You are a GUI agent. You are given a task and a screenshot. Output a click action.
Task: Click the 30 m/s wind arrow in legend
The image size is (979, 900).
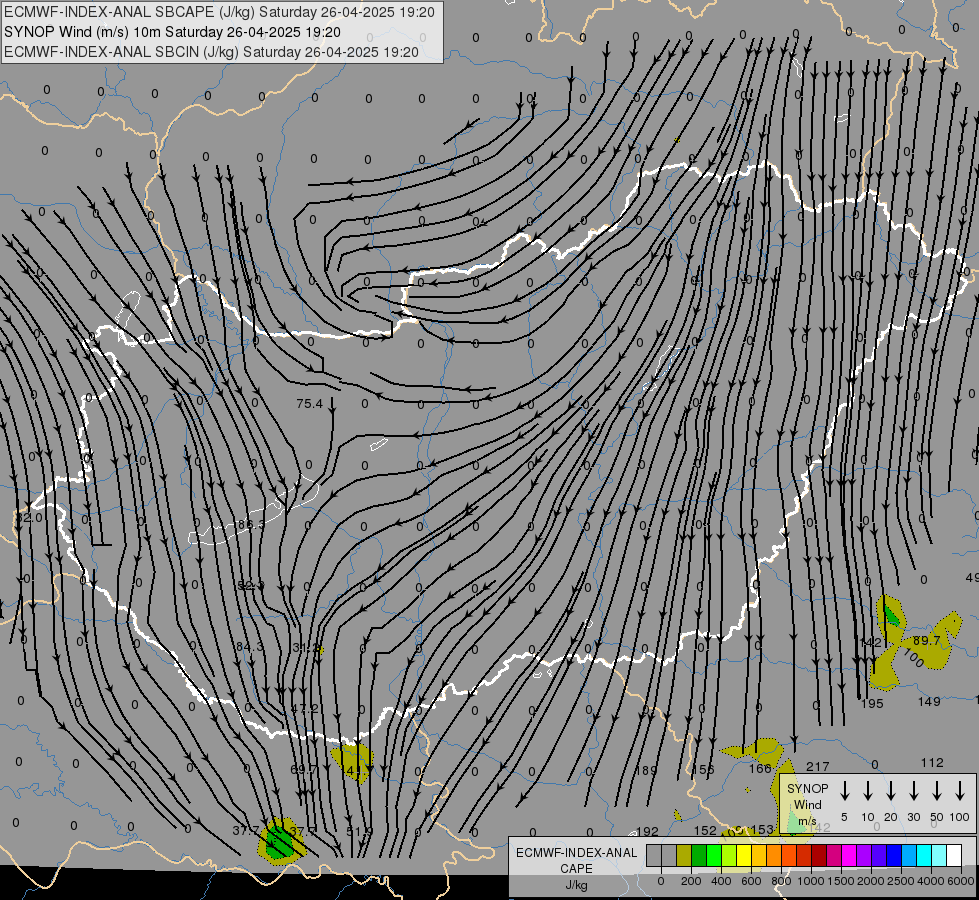click(x=913, y=791)
